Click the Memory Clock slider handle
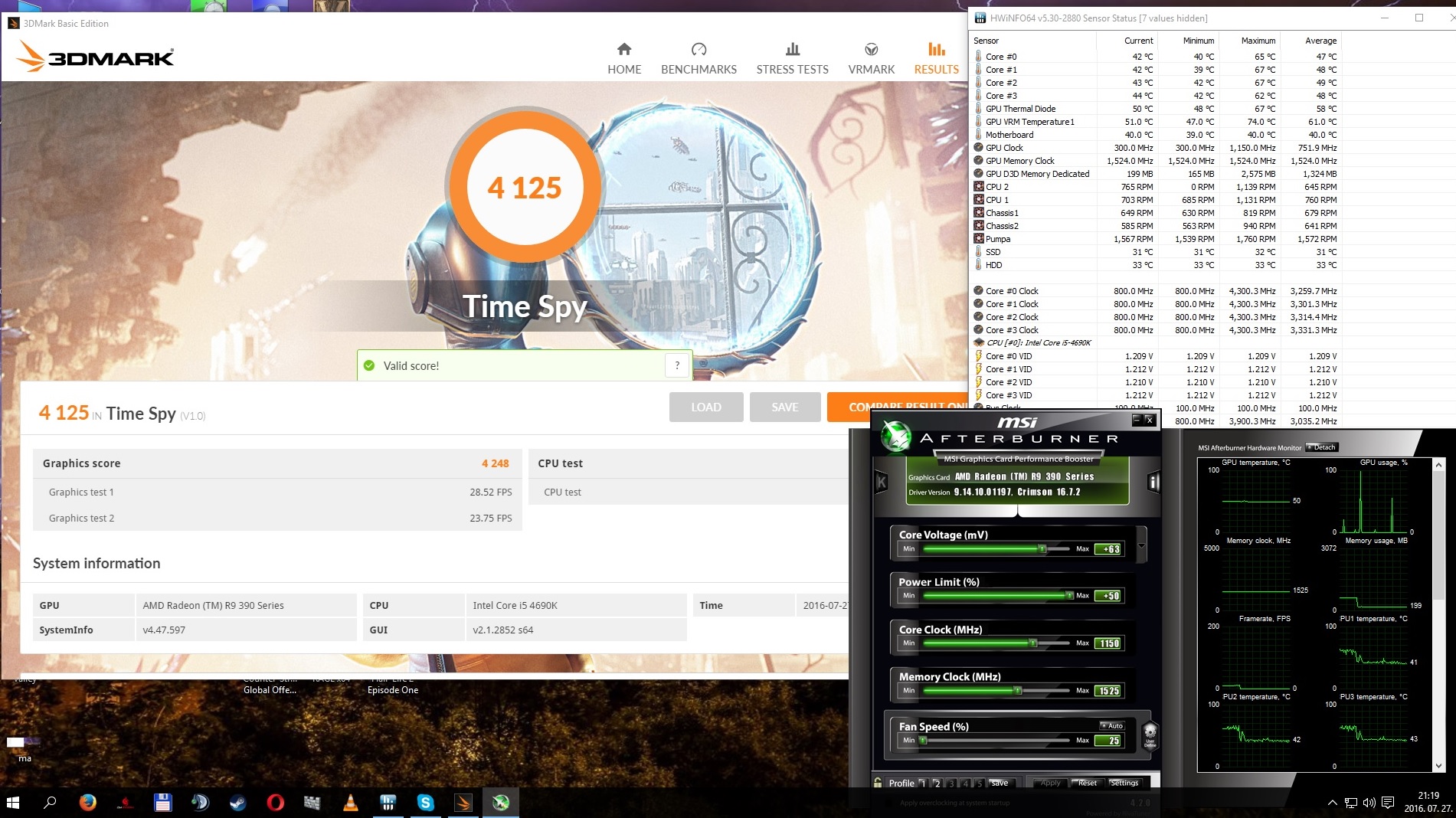The height and width of the screenshot is (818, 1456). tap(1018, 690)
